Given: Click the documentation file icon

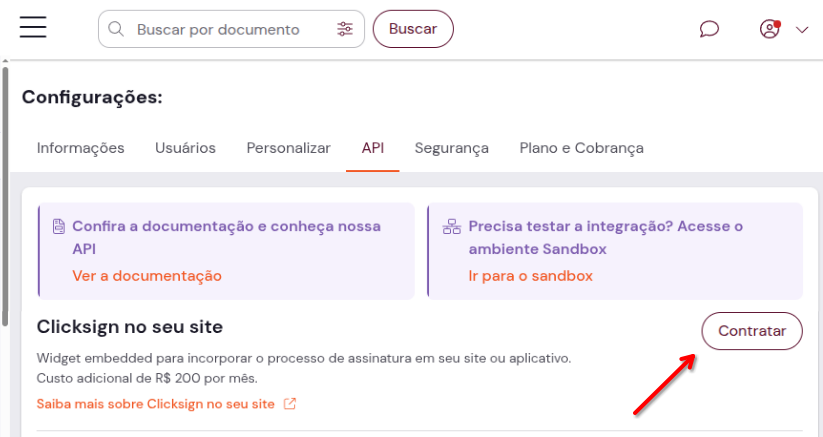Looking at the screenshot, I should coord(59,227).
